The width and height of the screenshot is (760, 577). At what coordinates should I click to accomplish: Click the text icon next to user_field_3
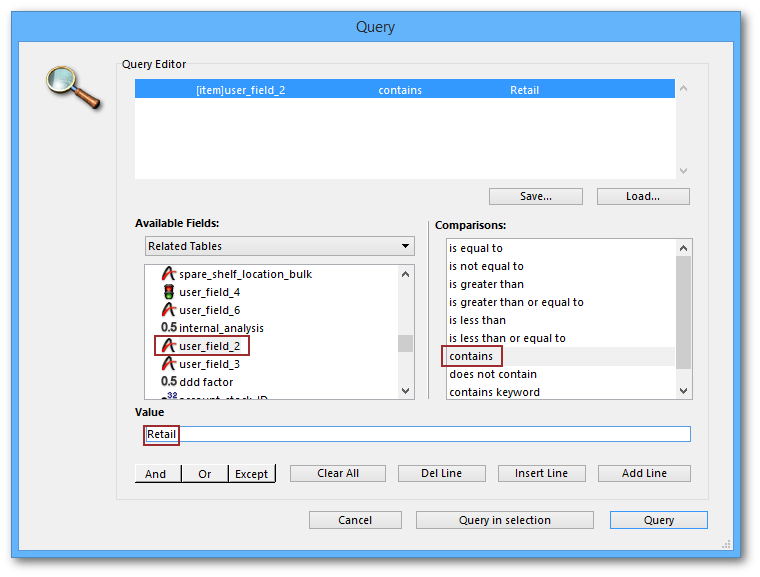coord(168,364)
